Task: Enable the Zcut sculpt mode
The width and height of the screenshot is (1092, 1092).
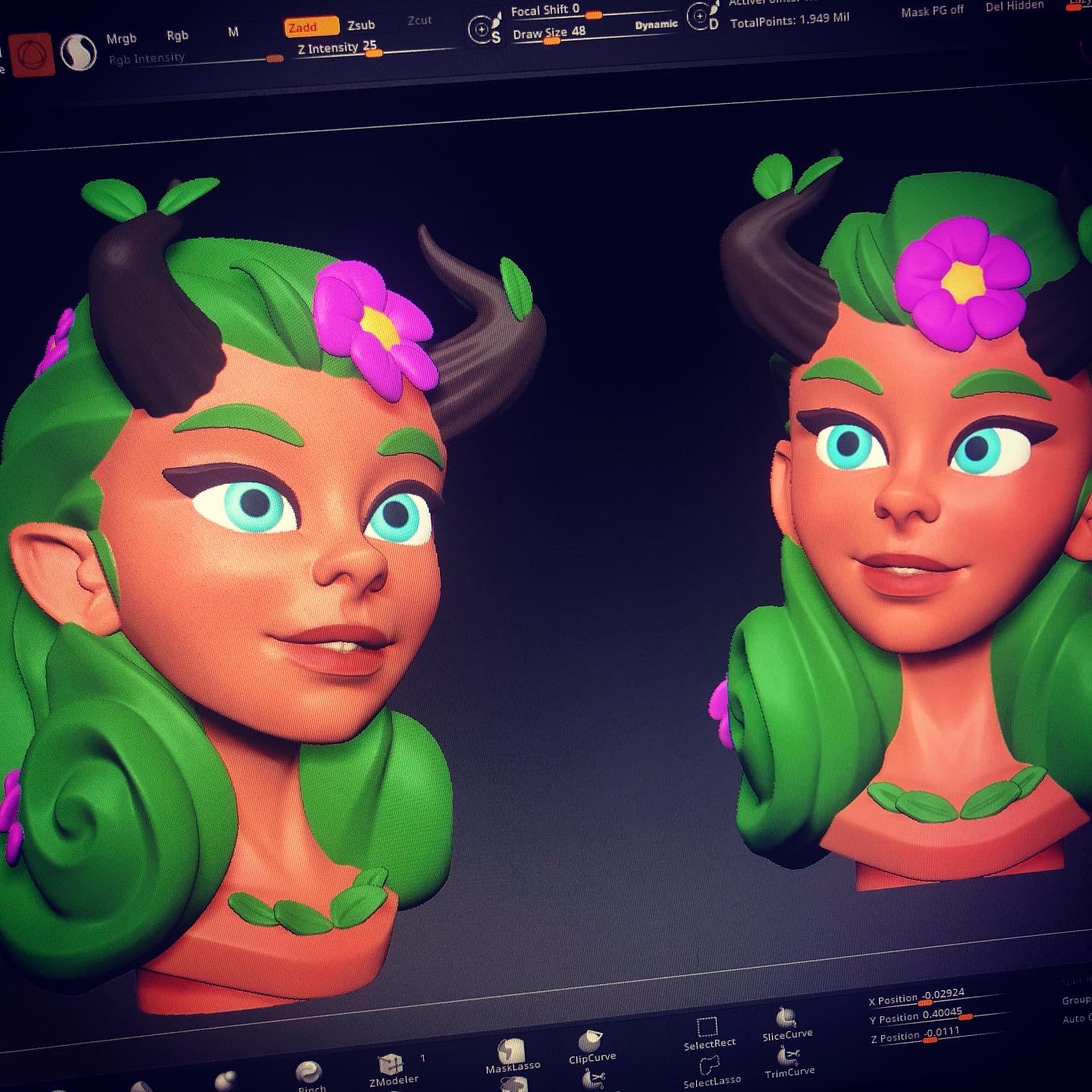Action: click(419, 20)
